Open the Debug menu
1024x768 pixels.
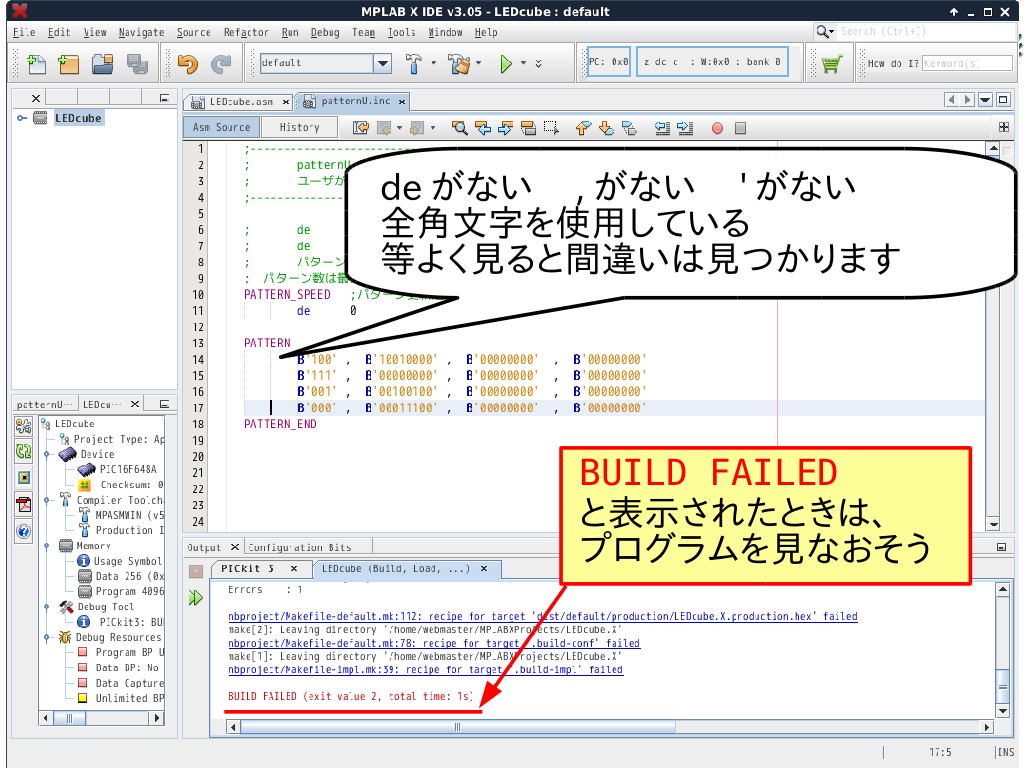coord(325,32)
